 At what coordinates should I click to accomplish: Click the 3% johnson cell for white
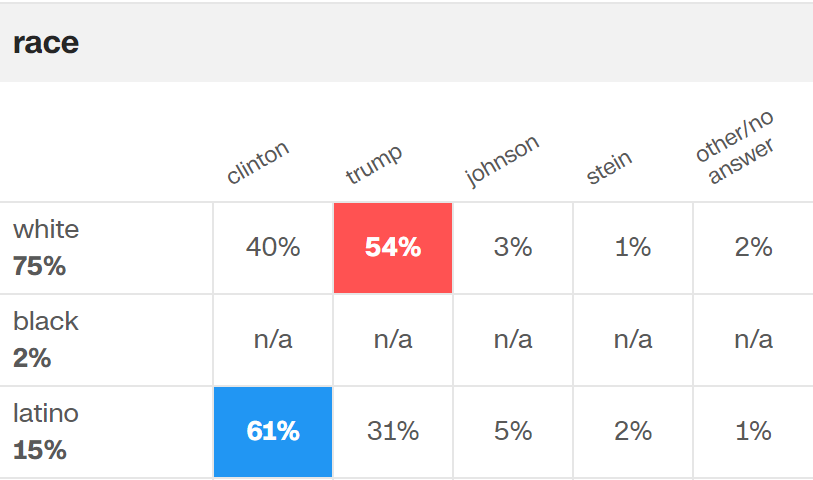[513, 248]
